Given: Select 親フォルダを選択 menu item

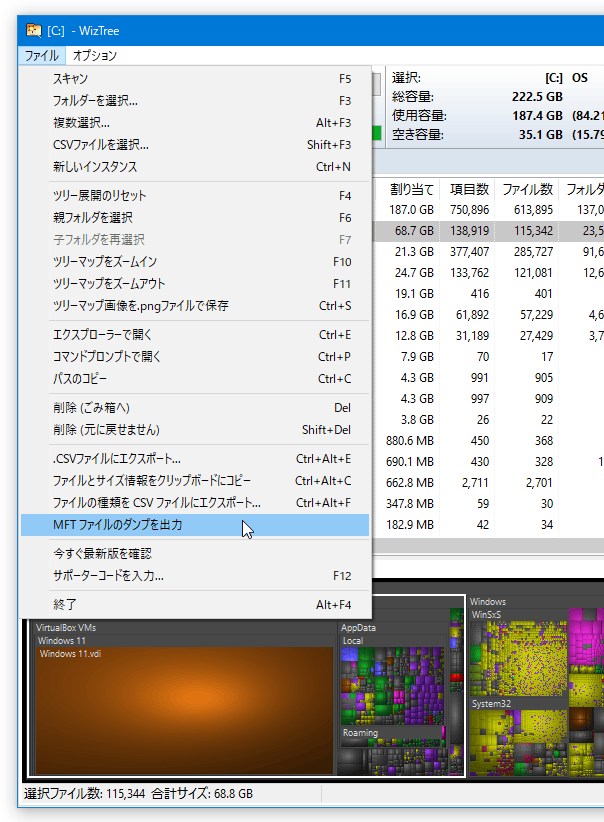Looking at the screenshot, I should (x=195, y=218).
